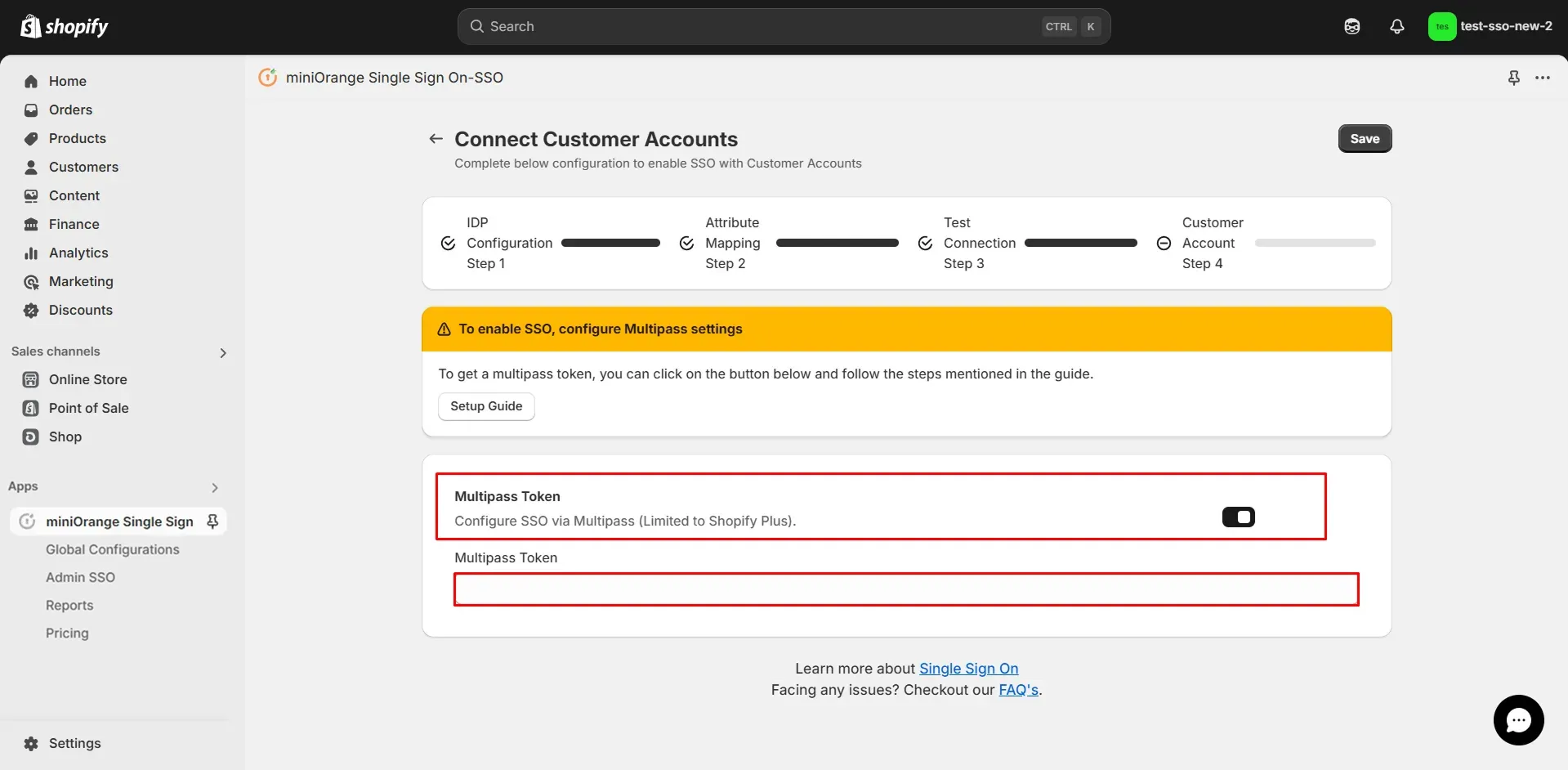Click the Save button
This screenshot has height=770, width=1568.
1365,138
